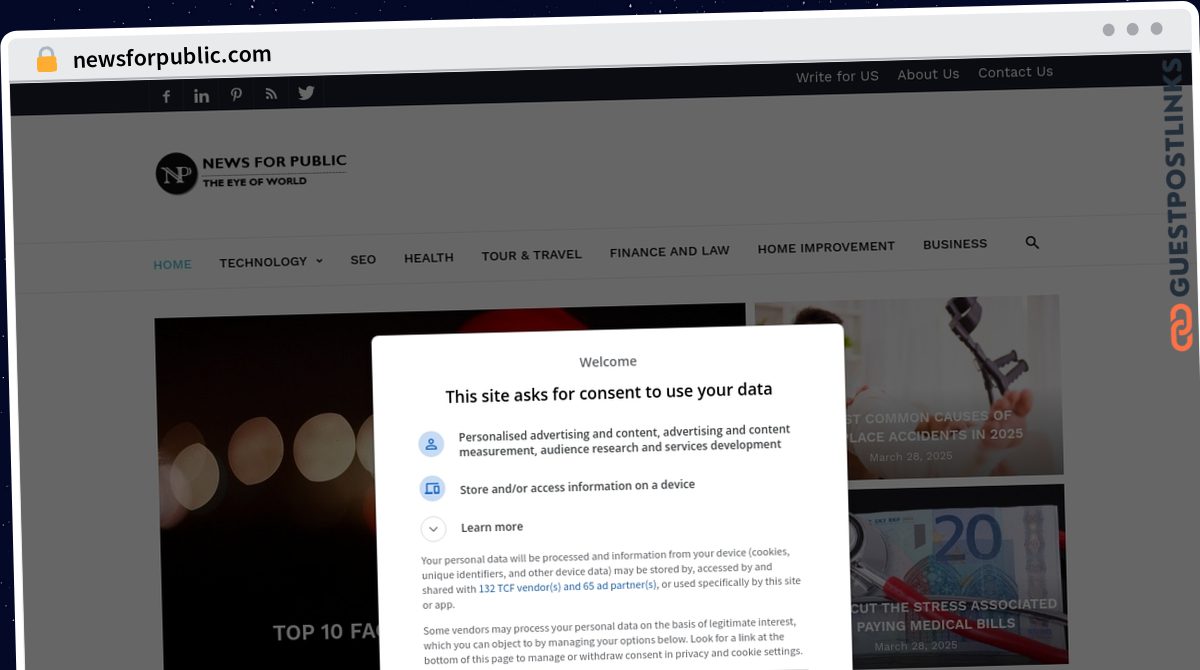Click the 'Learn more' label text
This screenshot has height=670, width=1200.
(492, 527)
